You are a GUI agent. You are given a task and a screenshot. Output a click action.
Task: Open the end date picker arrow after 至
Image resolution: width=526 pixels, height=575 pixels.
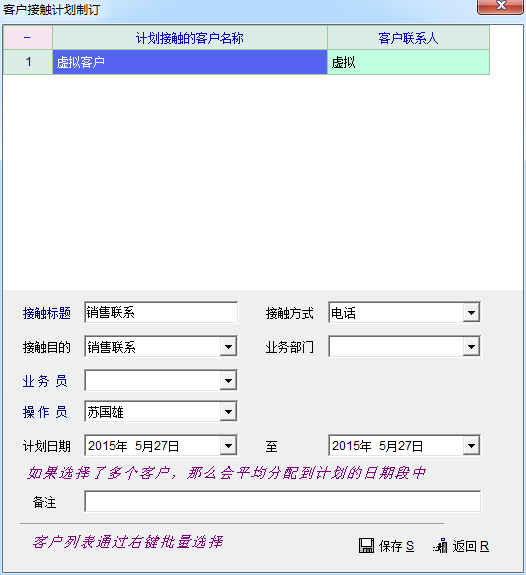pyautogui.click(x=471, y=446)
